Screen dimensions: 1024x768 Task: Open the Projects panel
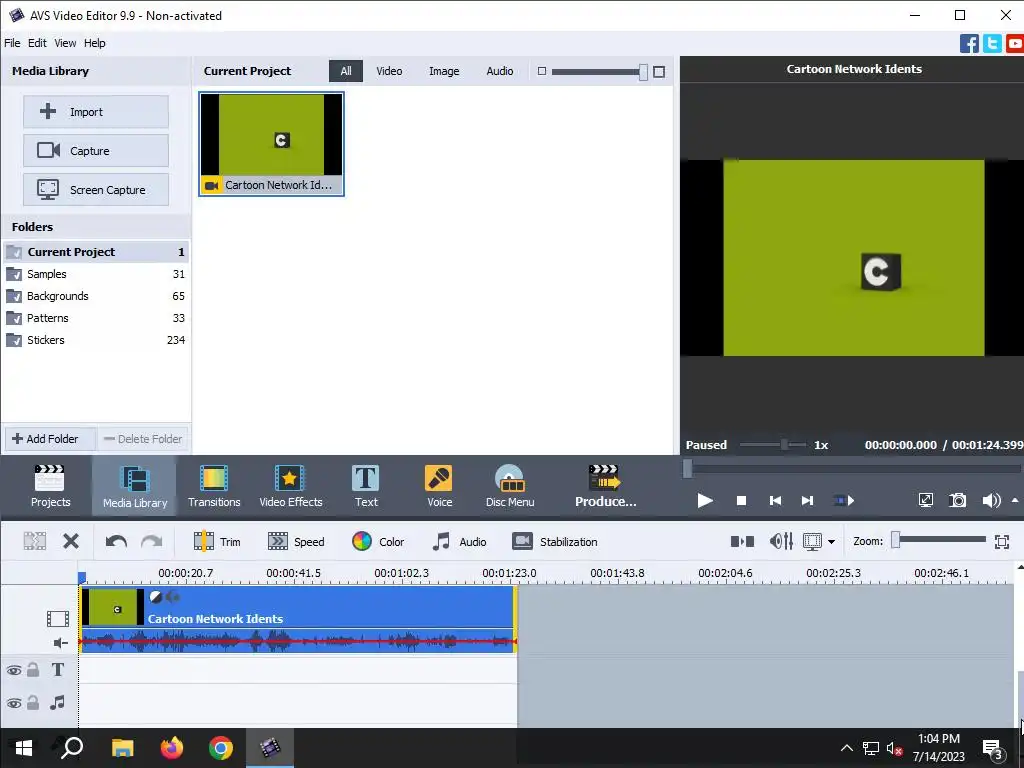(50, 486)
